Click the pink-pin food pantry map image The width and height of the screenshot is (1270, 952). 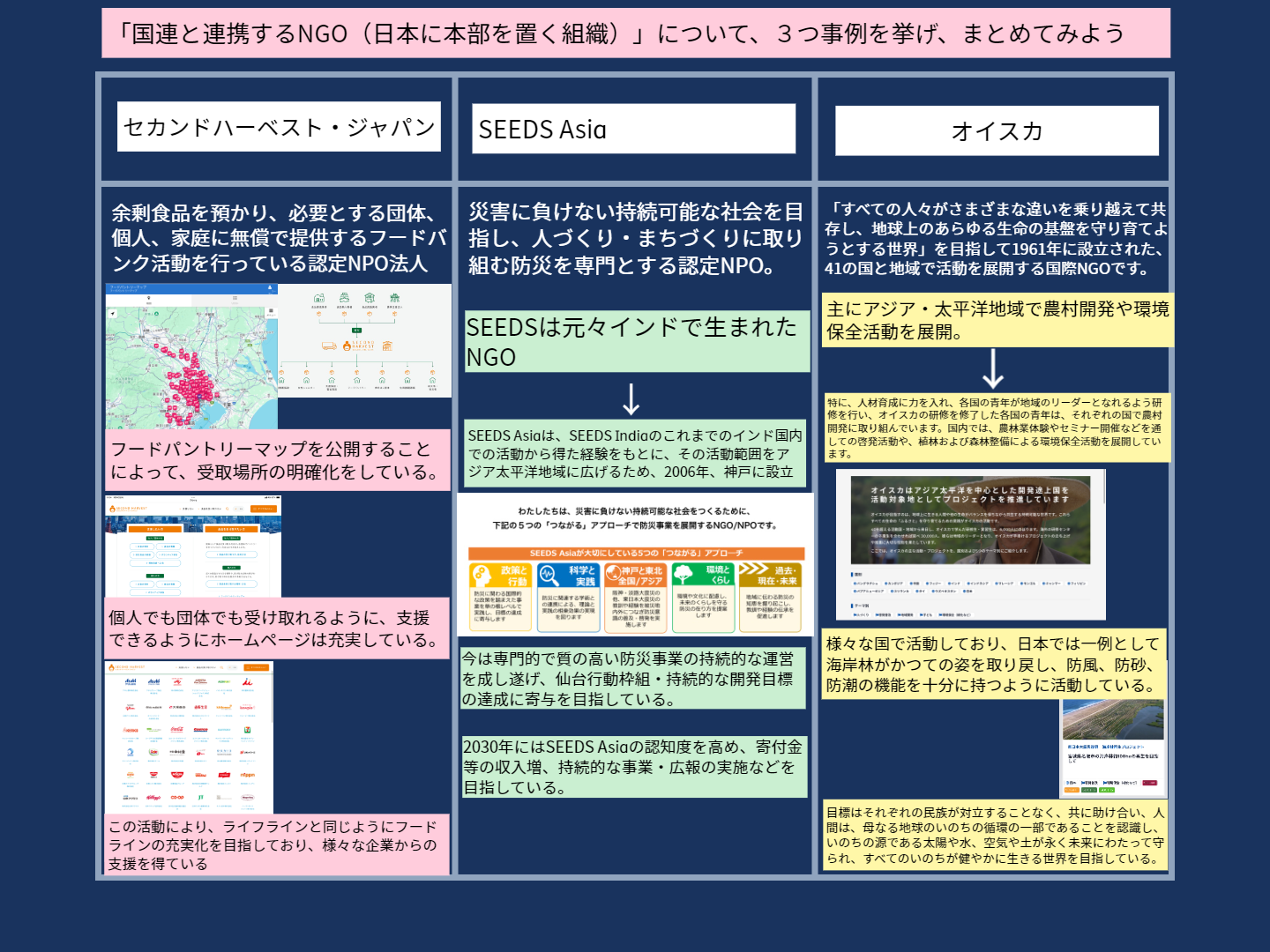click(191, 356)
